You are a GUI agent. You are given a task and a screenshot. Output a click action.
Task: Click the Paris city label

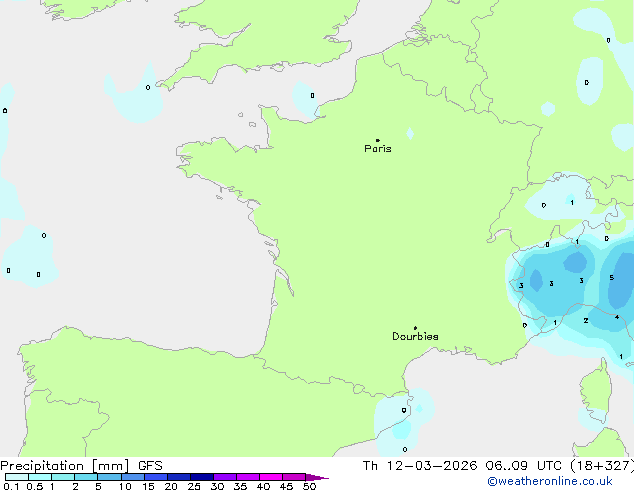click(x=378, y=149)
